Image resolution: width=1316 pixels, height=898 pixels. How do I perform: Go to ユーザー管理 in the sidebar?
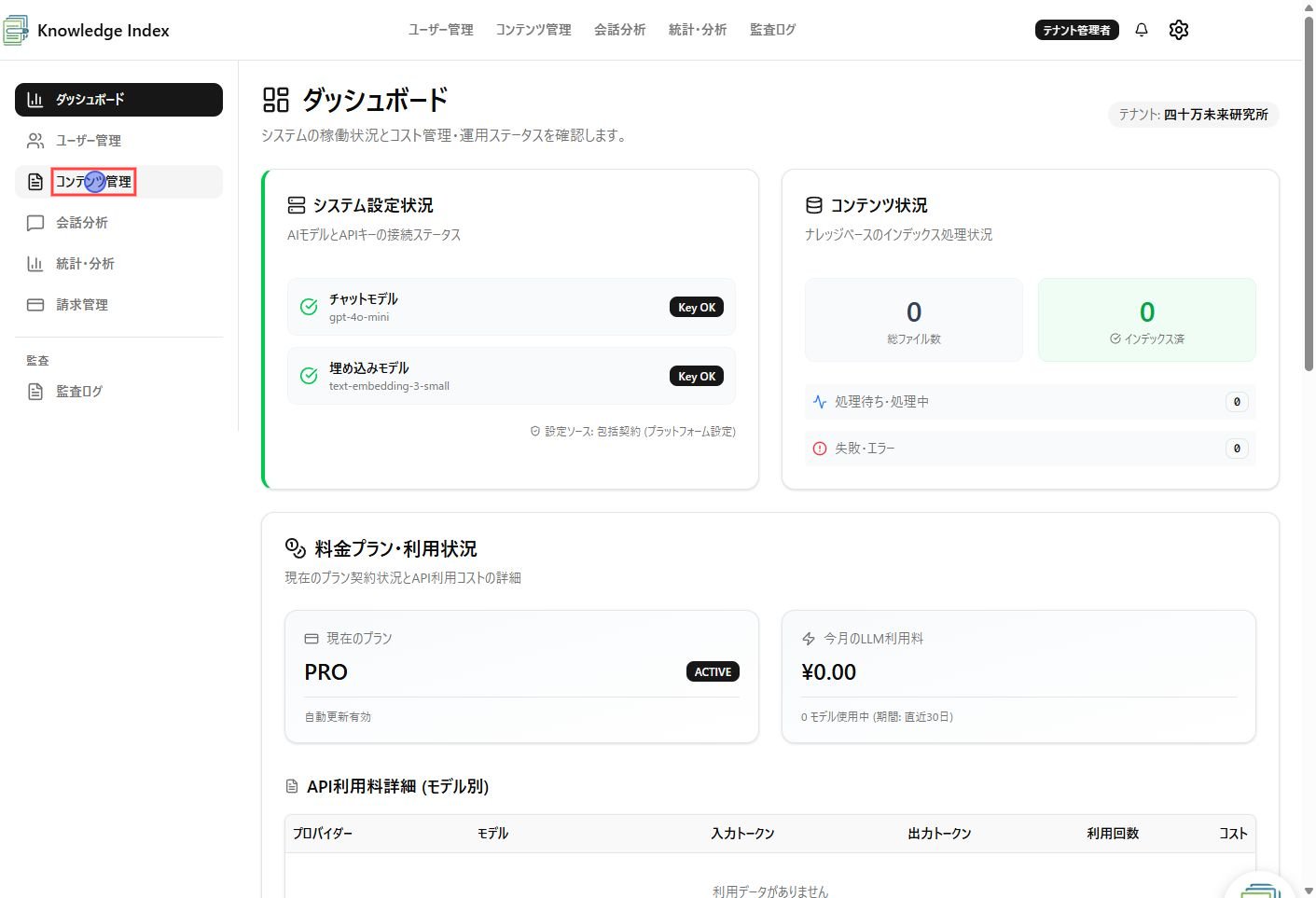(118, 141)
